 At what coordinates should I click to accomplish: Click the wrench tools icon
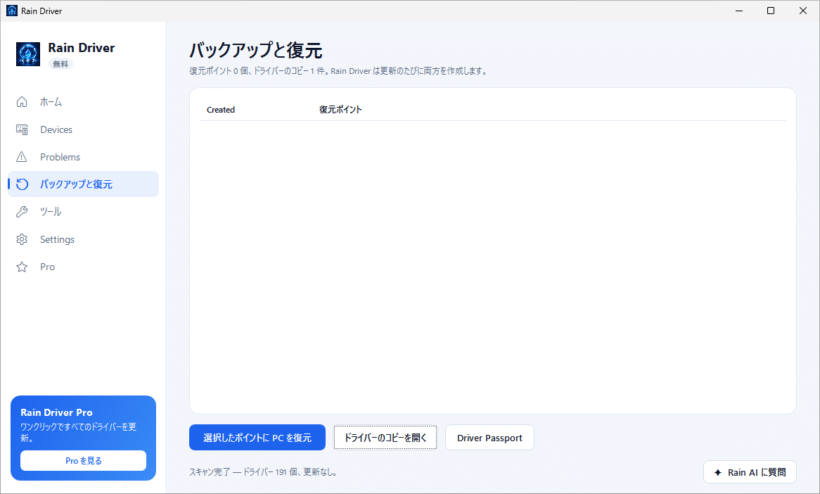click(x=21, y=212)
